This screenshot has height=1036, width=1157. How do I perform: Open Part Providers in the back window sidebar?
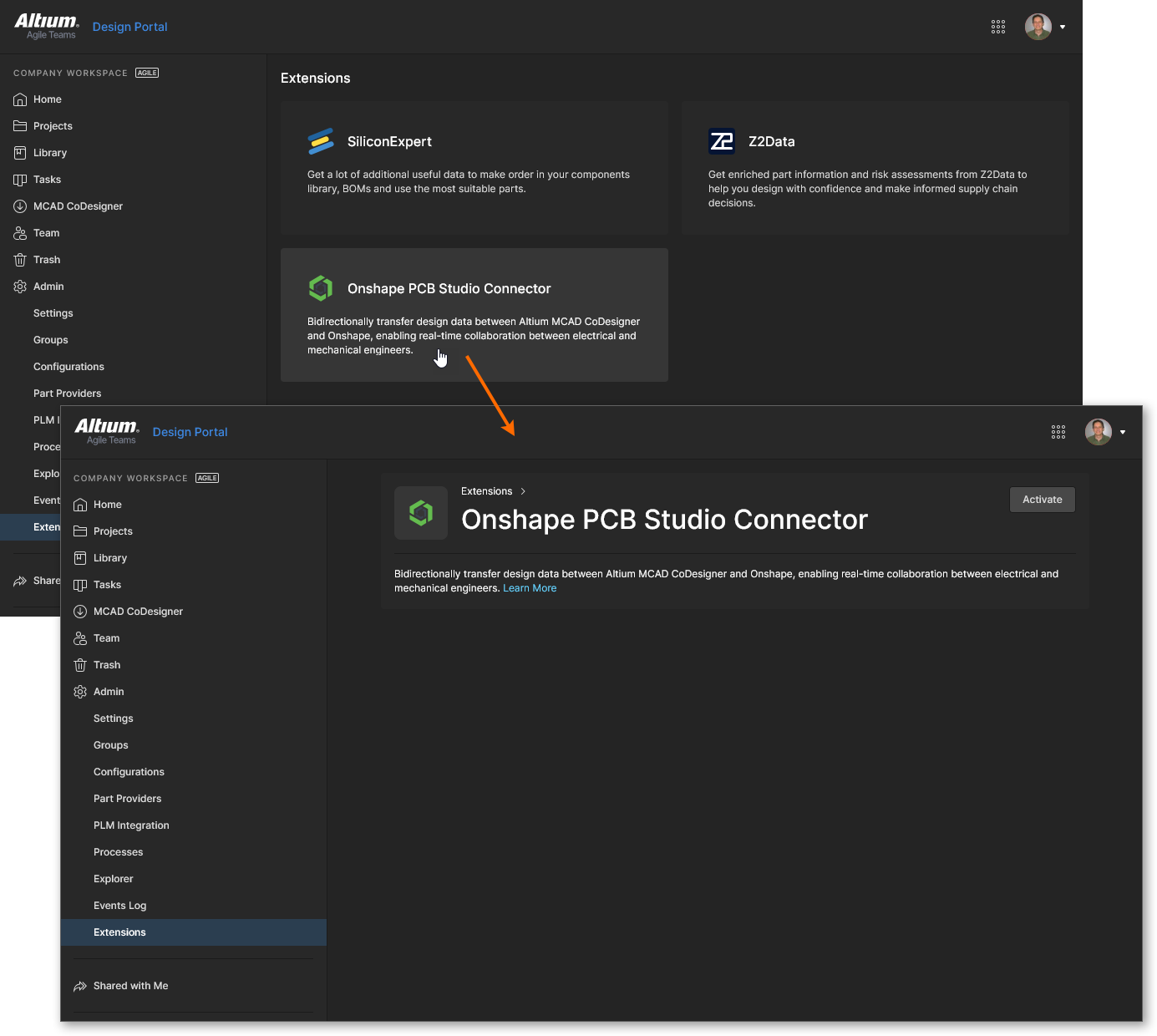tap(133, 394)
